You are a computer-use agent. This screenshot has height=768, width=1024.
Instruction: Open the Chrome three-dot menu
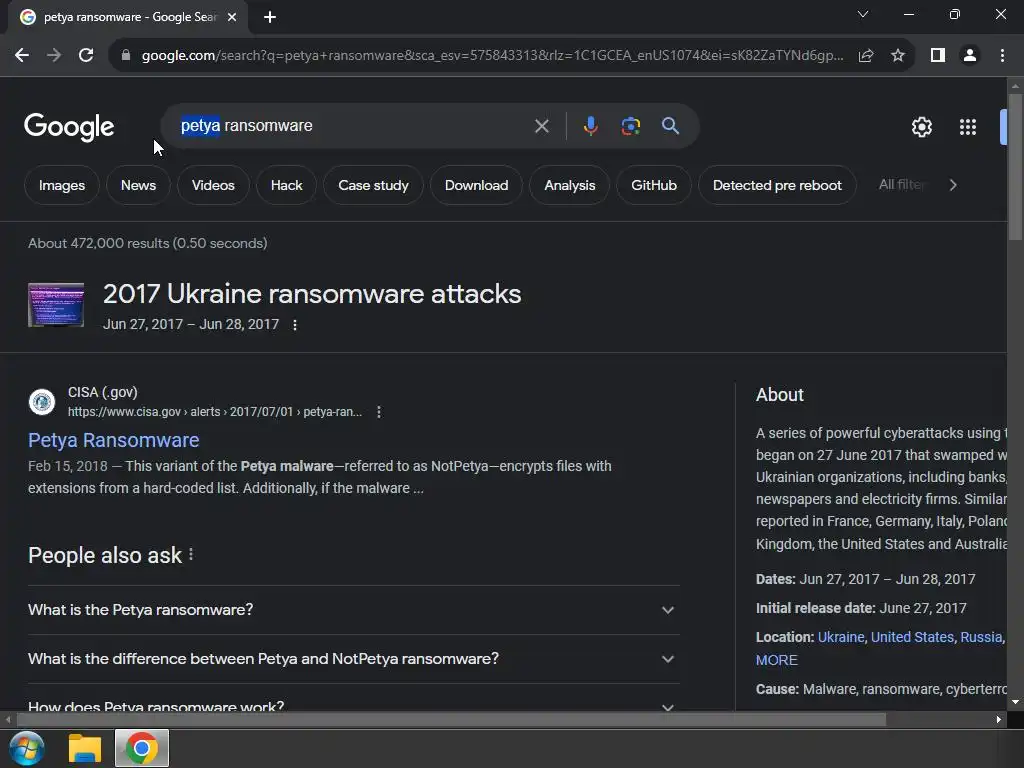click(1002, 56)
